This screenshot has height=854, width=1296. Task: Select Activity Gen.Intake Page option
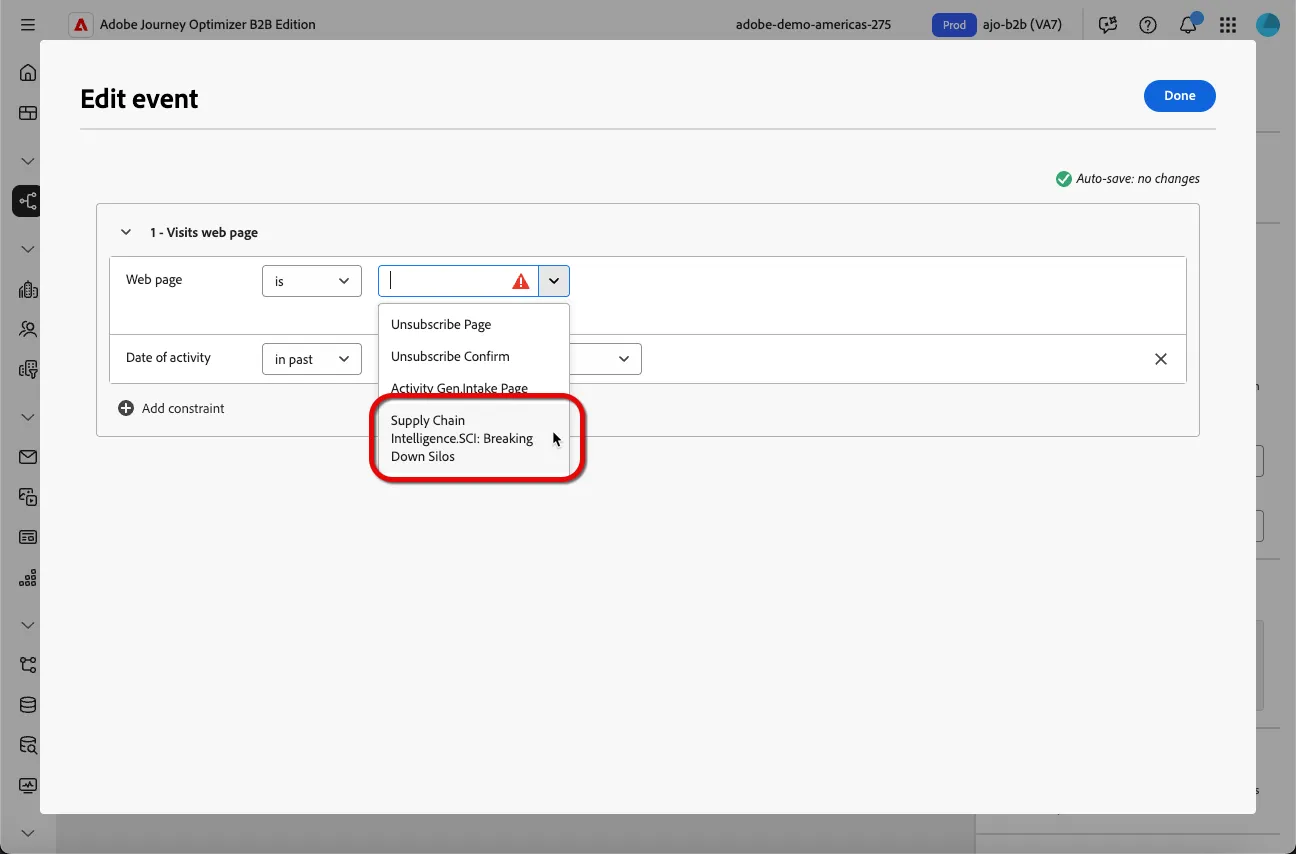pos(474,388)
